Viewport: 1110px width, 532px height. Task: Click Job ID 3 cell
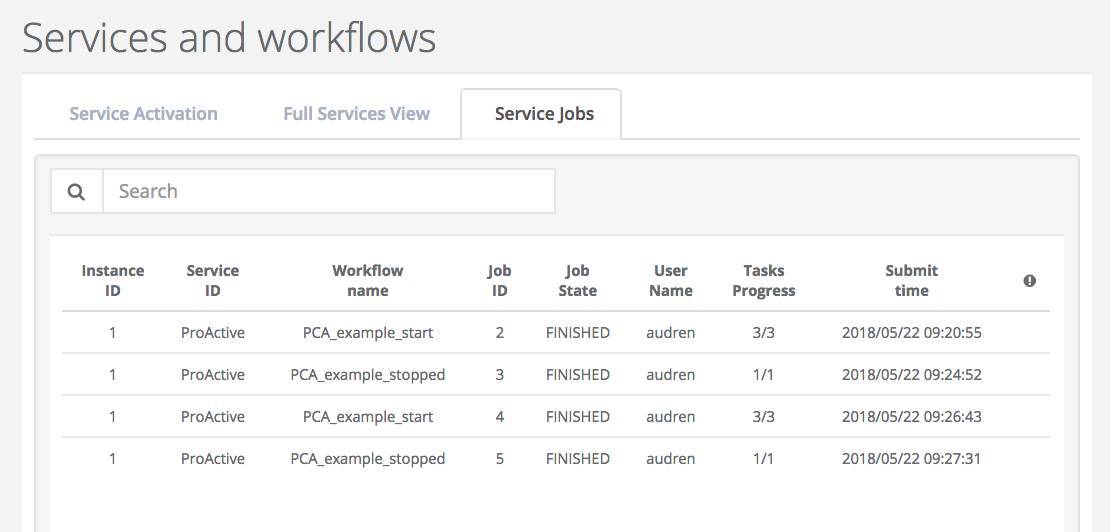click(x=500, y=375)
